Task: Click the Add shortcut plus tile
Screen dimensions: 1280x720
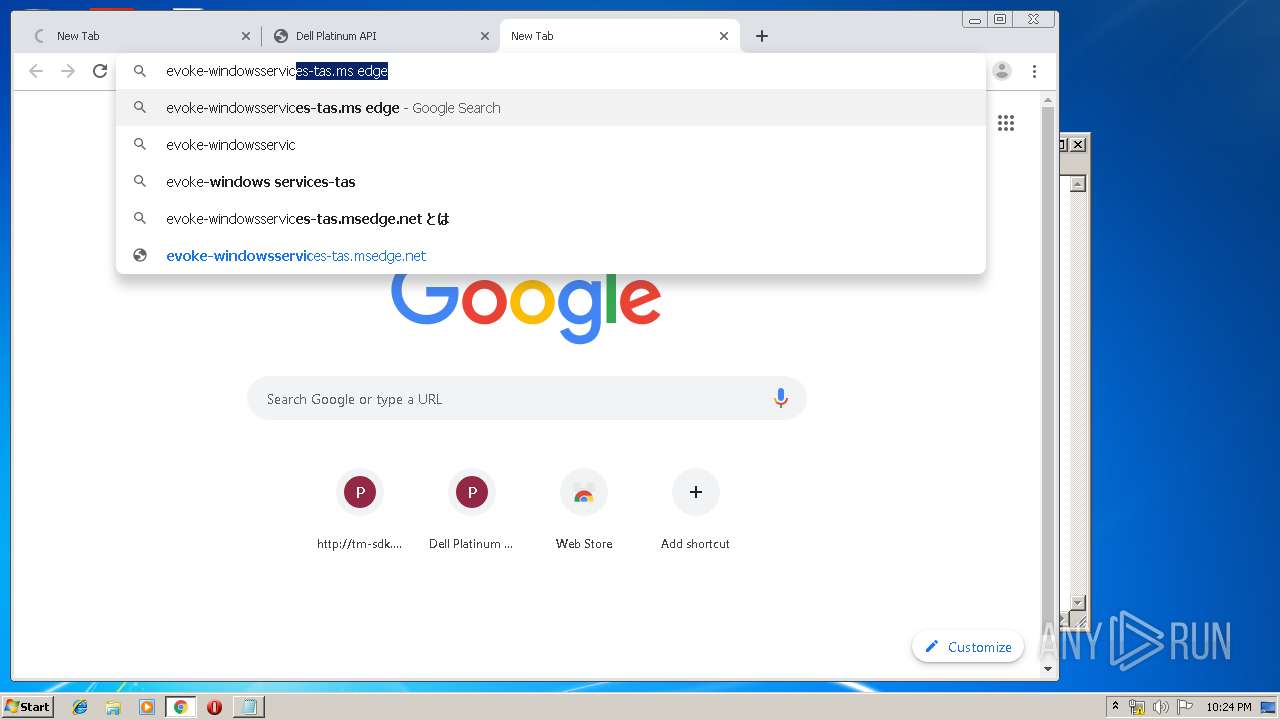Action: pos(696,510)
